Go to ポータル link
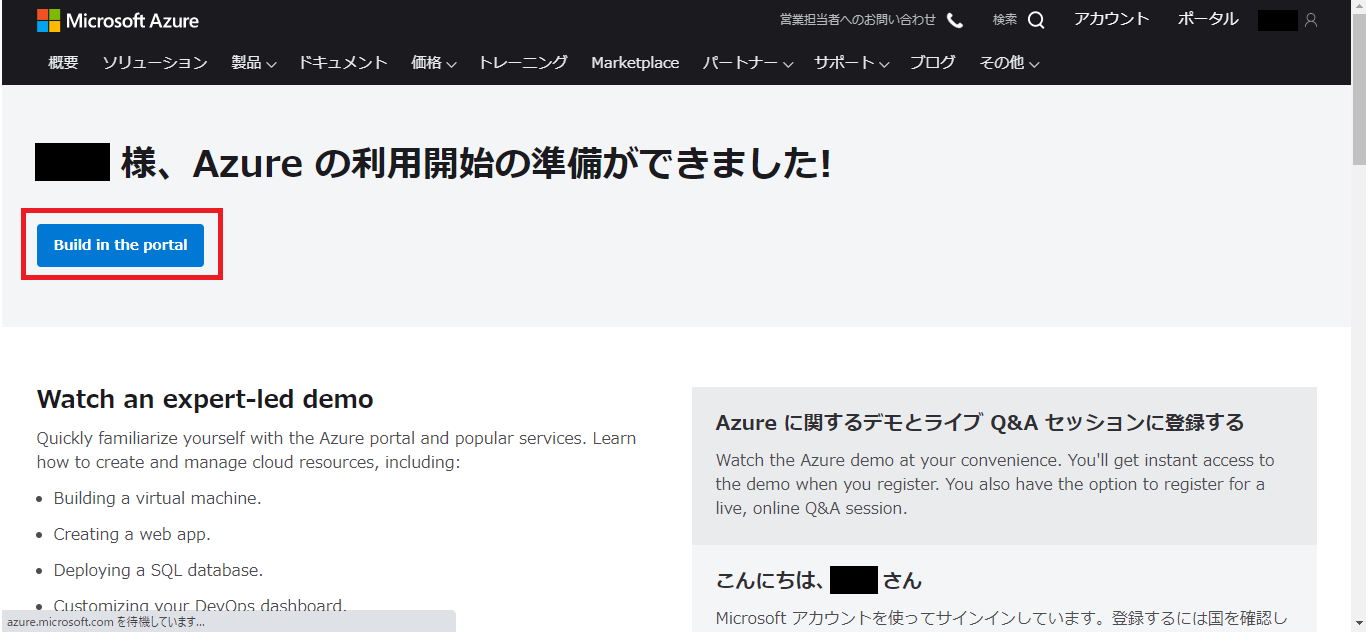The image size is (1366, 636). click(x=1208, y=19)
